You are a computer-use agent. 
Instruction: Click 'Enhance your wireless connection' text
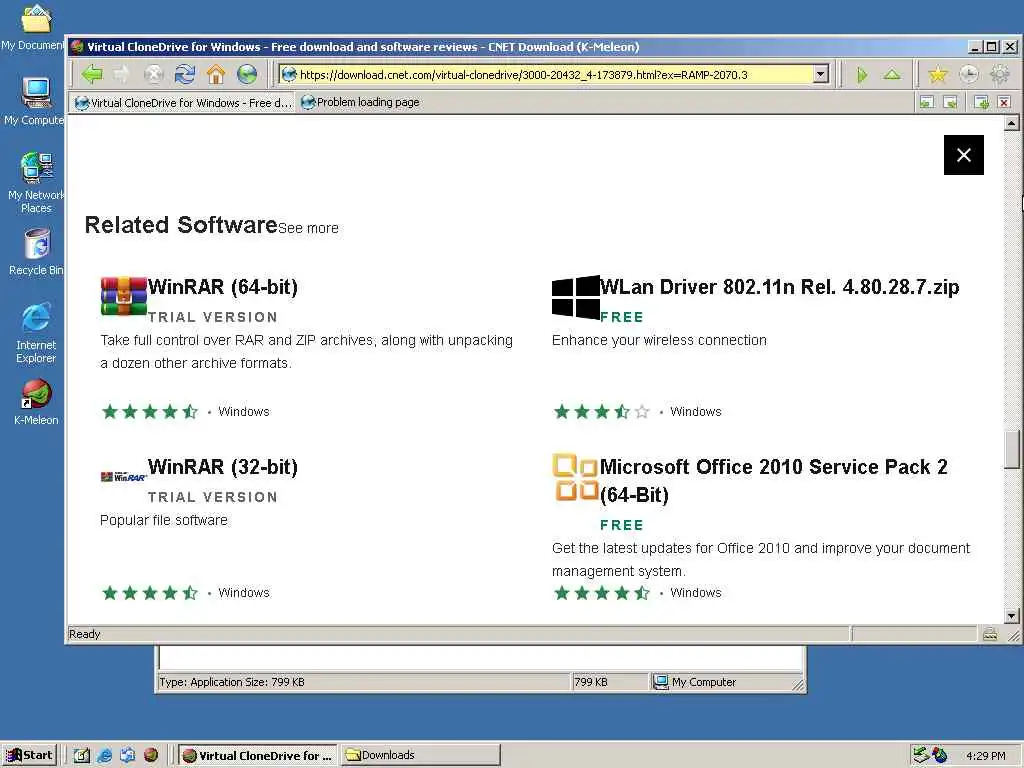click(x=659, y=340)
